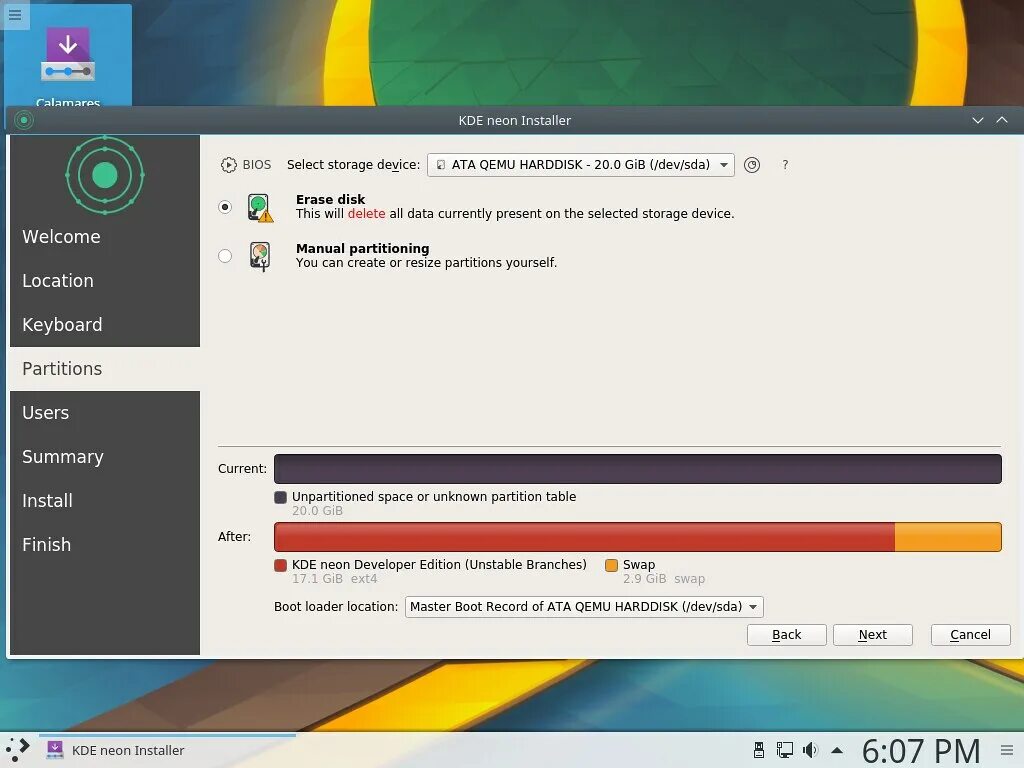This screenshot has width=1024, height=768.
Task: Click the Erase disk label text
Action: pos(330,199)
